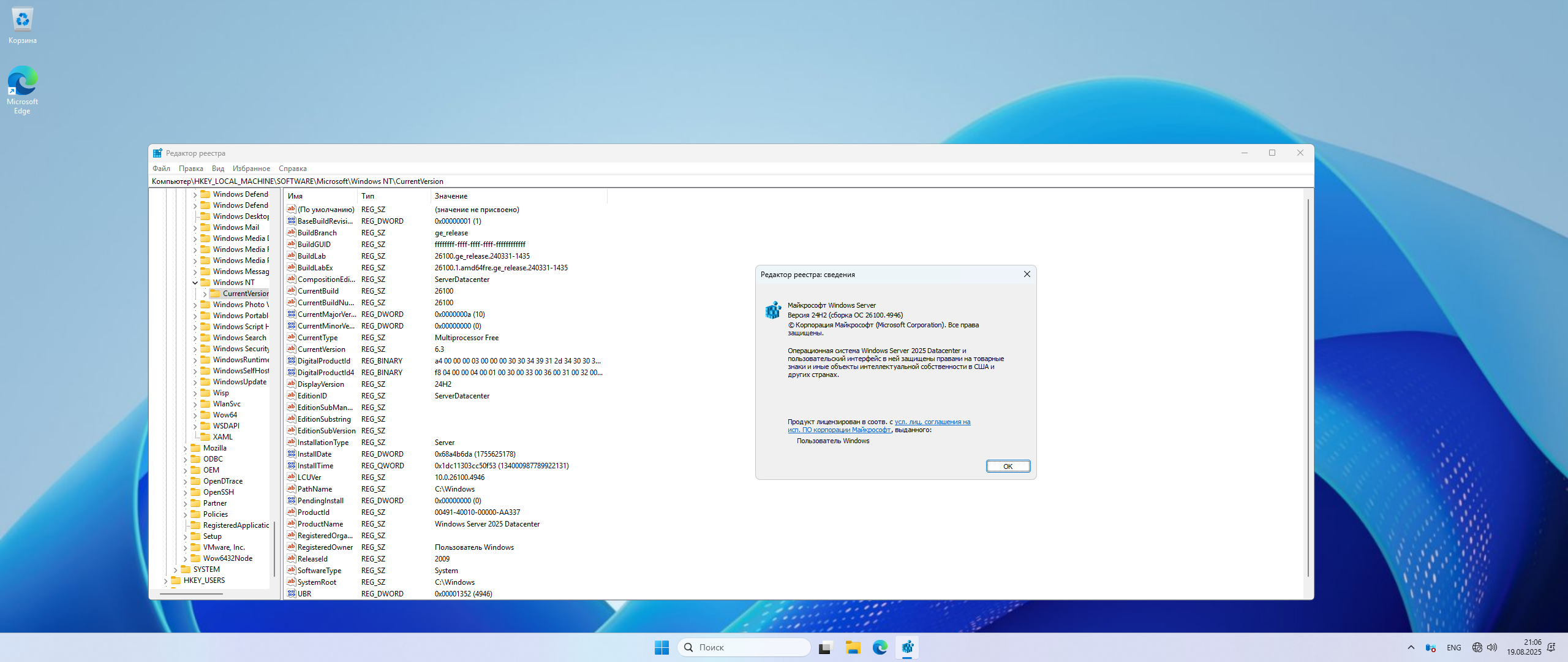Launch Edge from the taskbar

coord(880,647)
